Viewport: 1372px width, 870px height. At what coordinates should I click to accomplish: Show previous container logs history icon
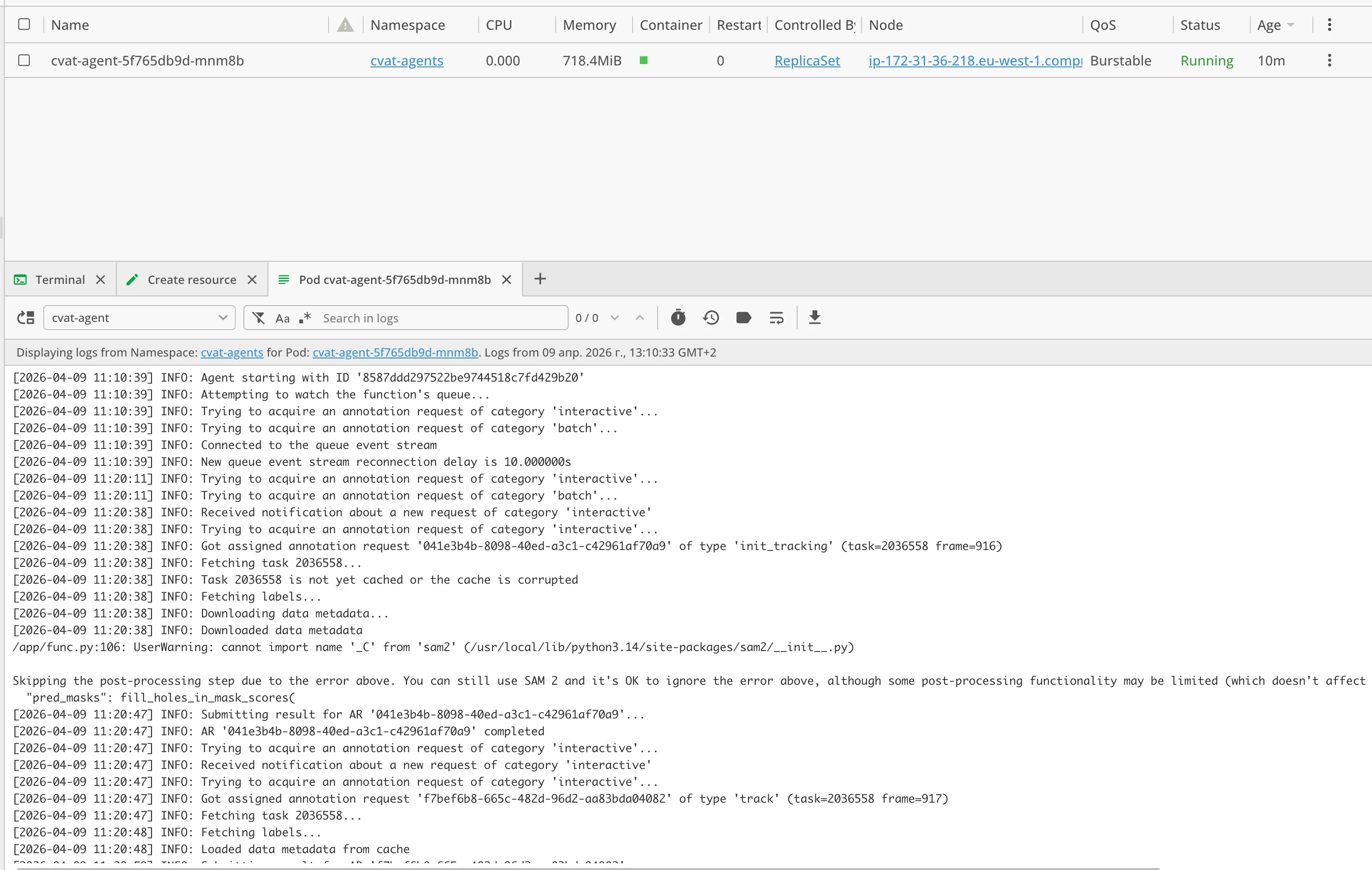pos(711,317)
